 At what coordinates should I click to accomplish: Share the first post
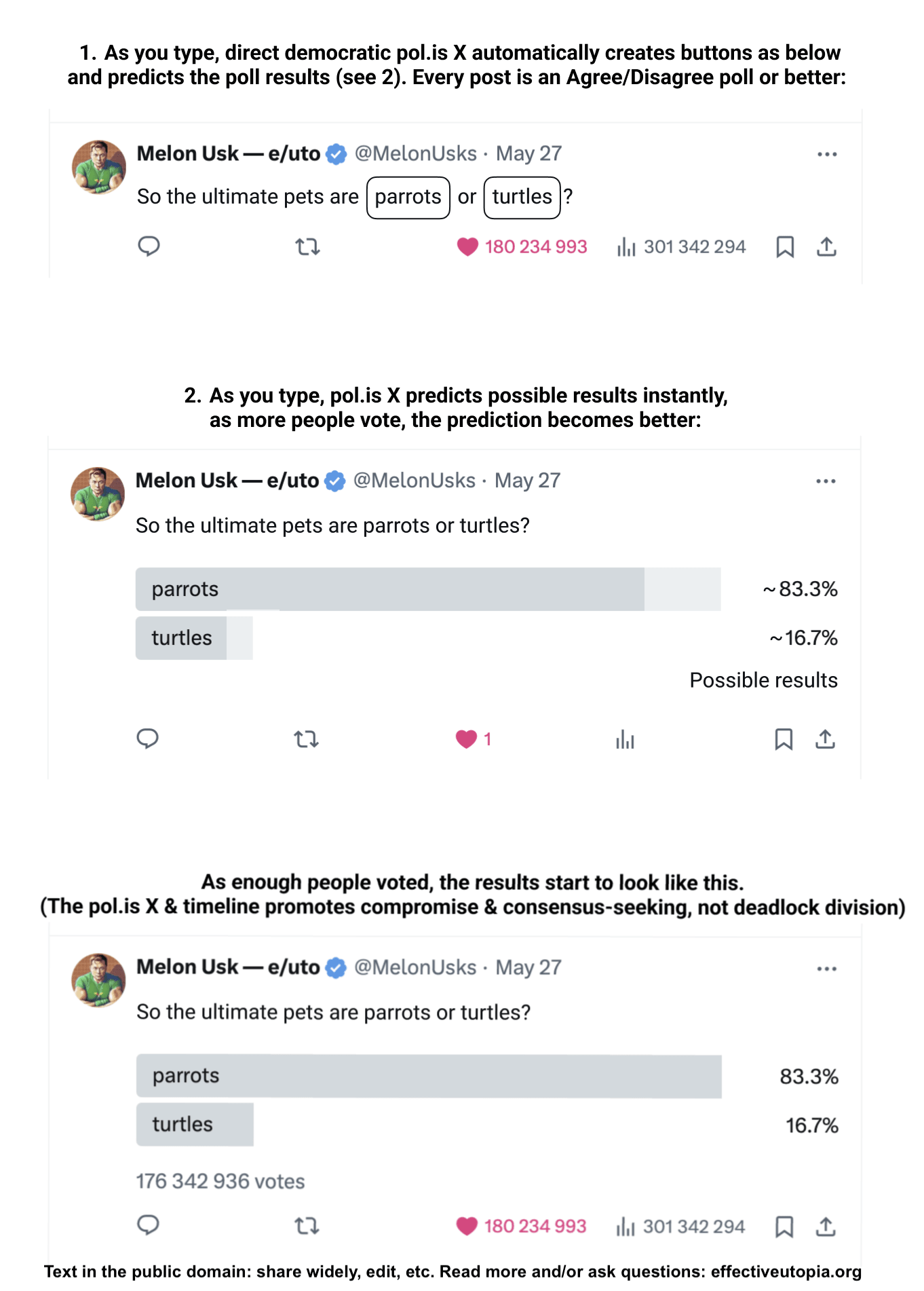(826, 246)
